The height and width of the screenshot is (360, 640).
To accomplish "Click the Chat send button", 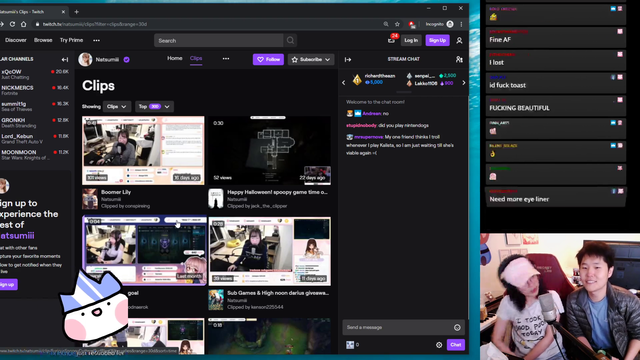I will [x=456, y=345].
